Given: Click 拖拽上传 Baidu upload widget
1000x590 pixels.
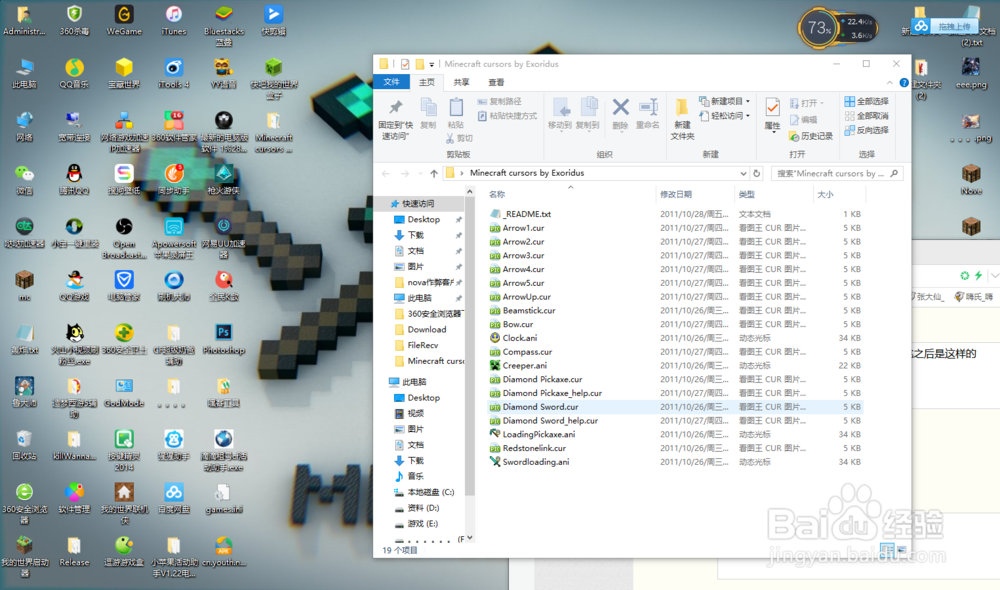Looking at the screenshot, I should coord(945,26).
